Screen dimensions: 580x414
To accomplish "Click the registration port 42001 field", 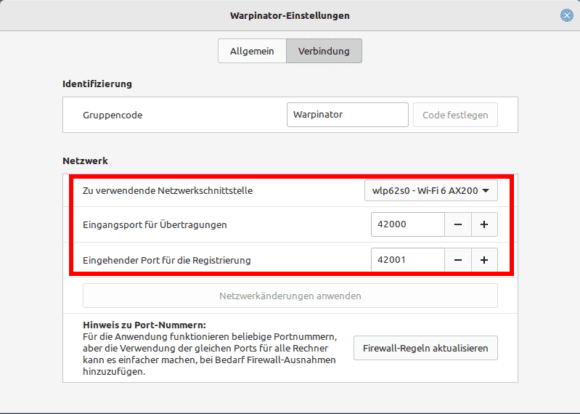I will point(408,260).
